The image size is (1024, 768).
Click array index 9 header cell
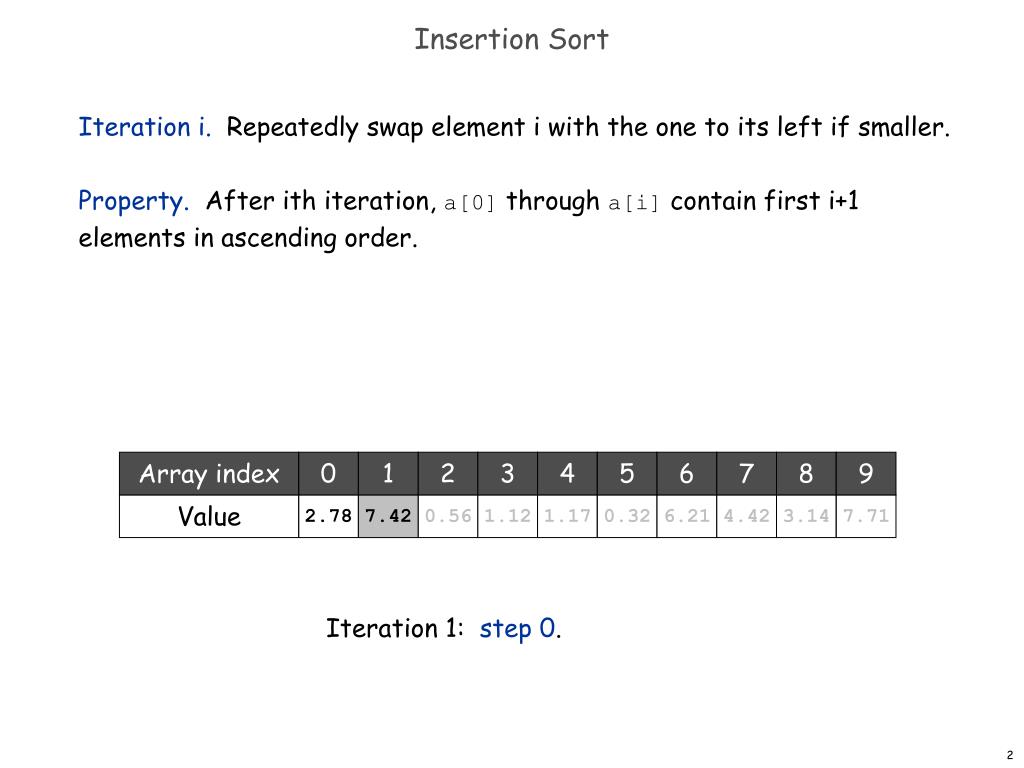866,473
